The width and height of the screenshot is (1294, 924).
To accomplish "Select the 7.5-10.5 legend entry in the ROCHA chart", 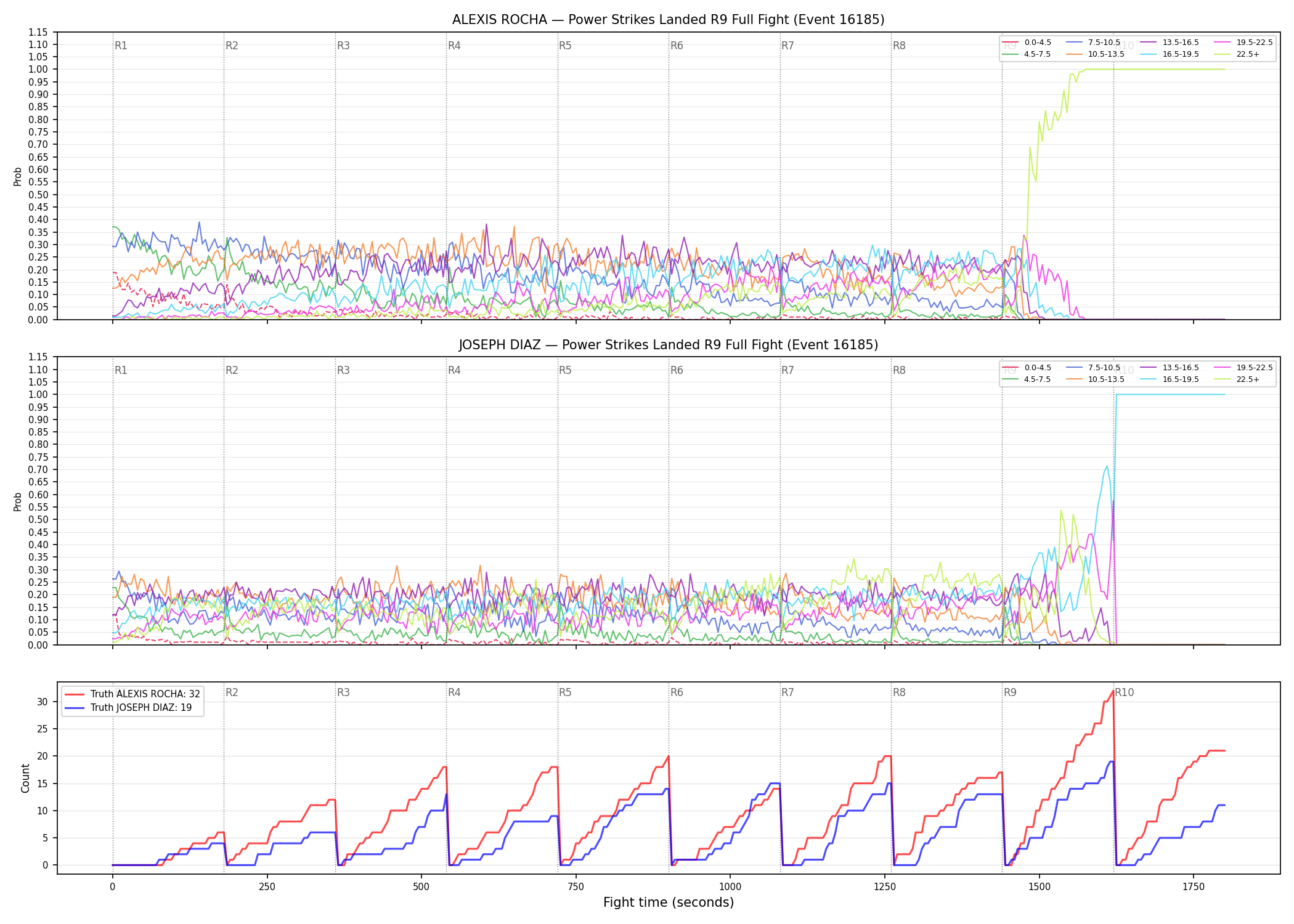I will tap(1093, 43).
